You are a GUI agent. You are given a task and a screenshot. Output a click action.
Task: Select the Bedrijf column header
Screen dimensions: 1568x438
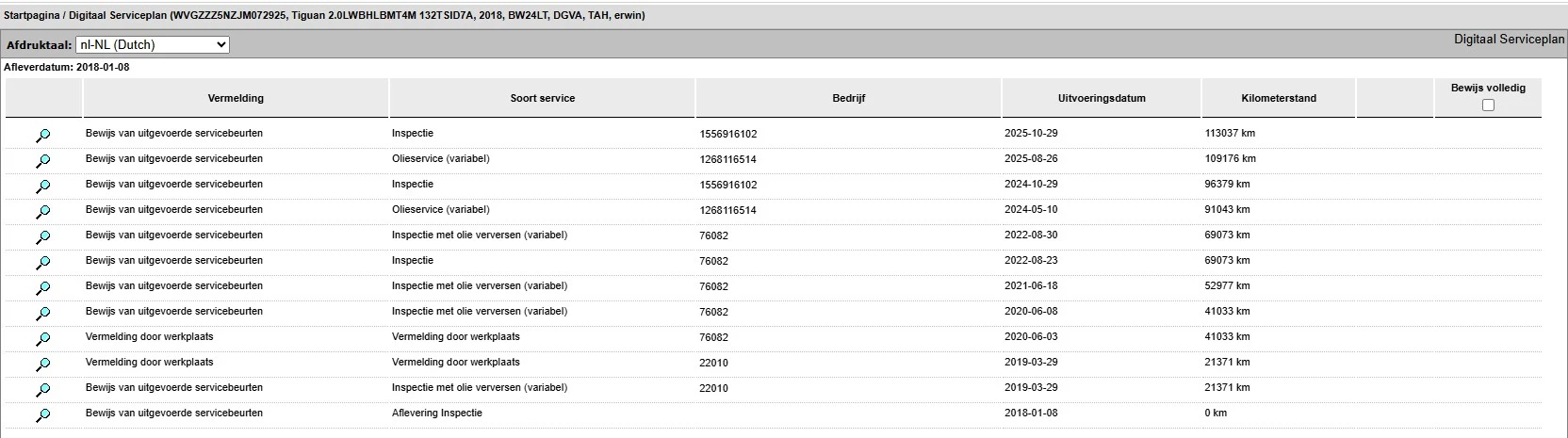tap(848, 98)
